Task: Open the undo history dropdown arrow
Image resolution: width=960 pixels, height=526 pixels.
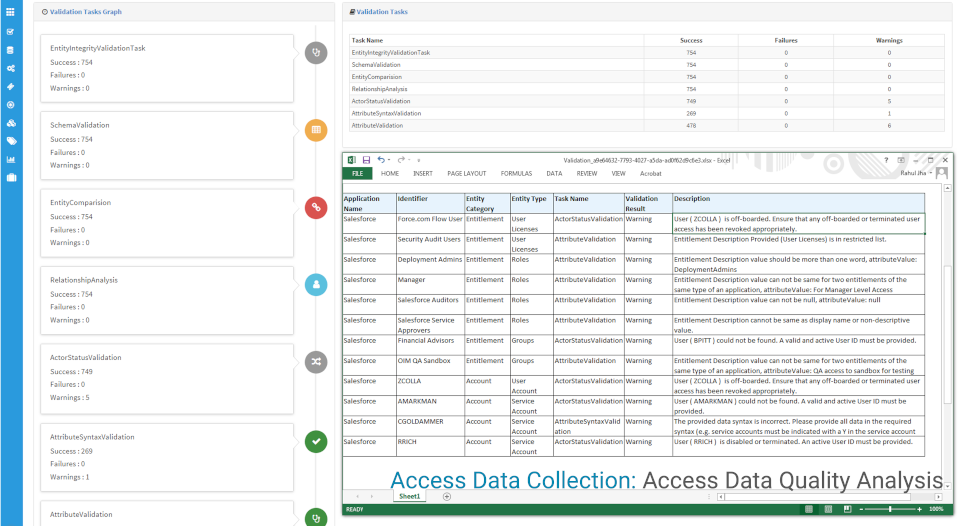Action: point(389,160)
